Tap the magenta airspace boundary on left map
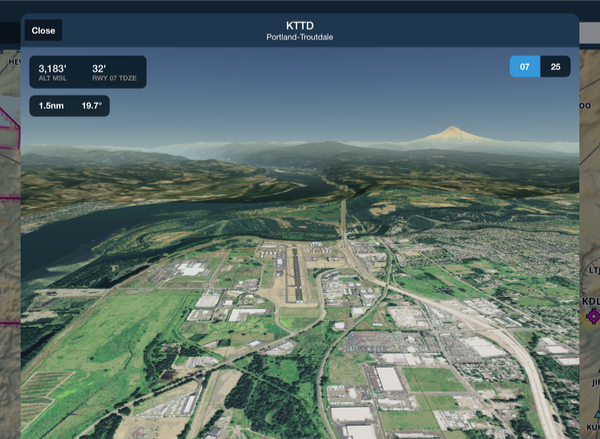 8,130
